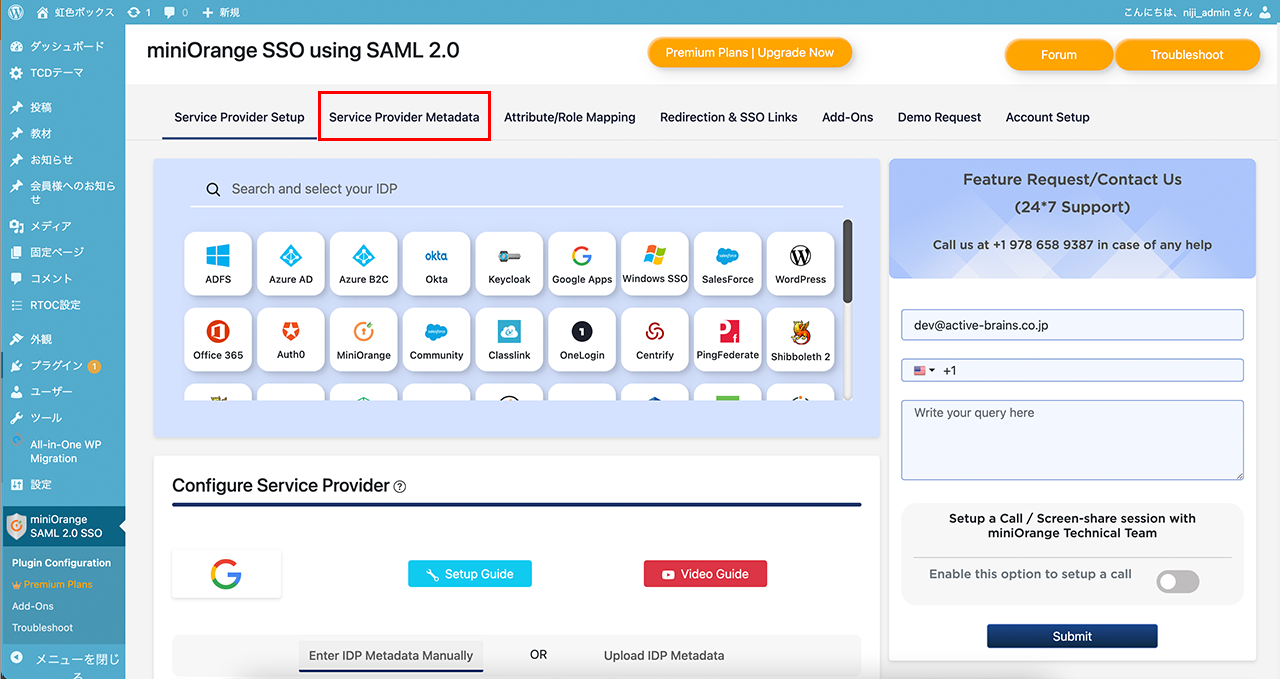This screenshot has height=679, width=1280.
Task: Click the Configure Service Provider help icon
Action: point(400,487)
